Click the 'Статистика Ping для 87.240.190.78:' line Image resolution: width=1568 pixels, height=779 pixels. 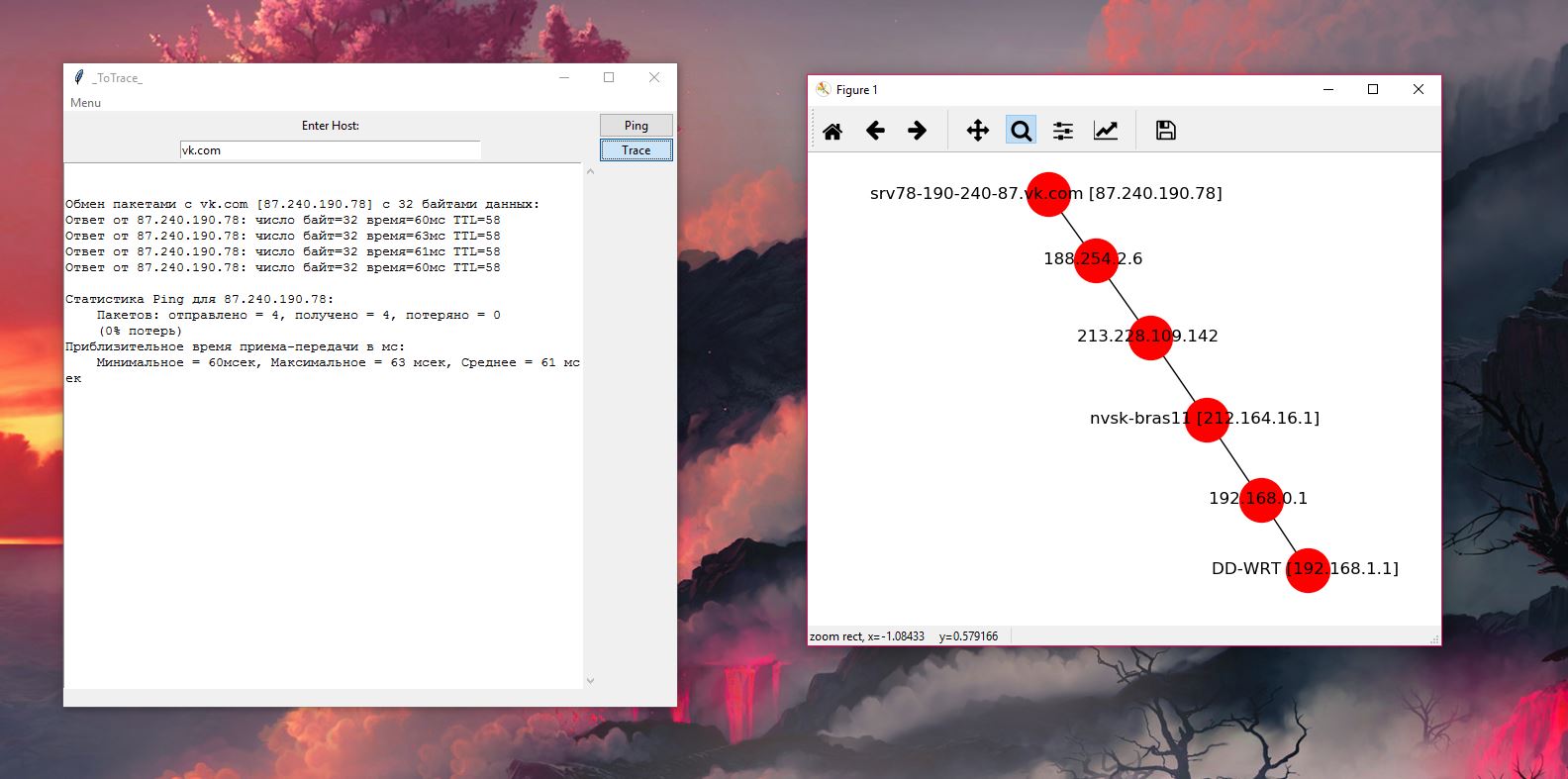(200, 299)
